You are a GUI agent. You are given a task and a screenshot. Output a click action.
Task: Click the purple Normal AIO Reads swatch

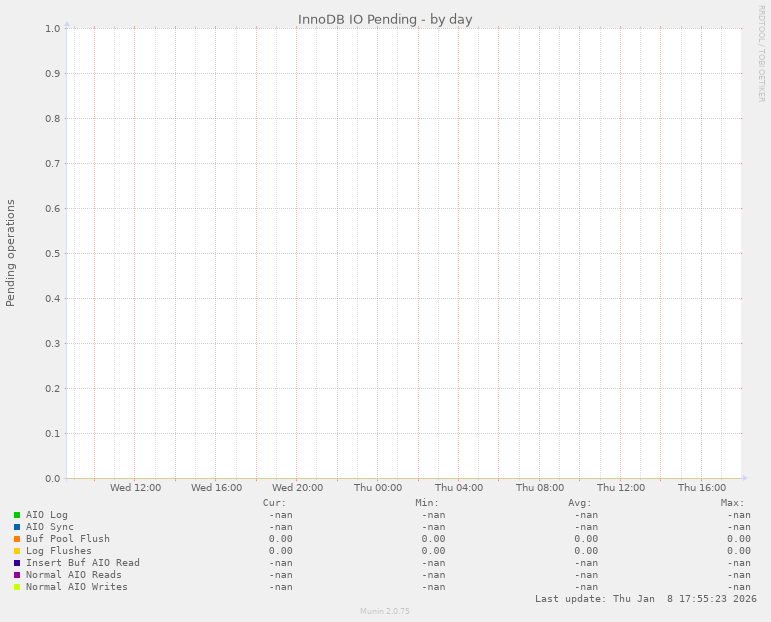point(17,575)
